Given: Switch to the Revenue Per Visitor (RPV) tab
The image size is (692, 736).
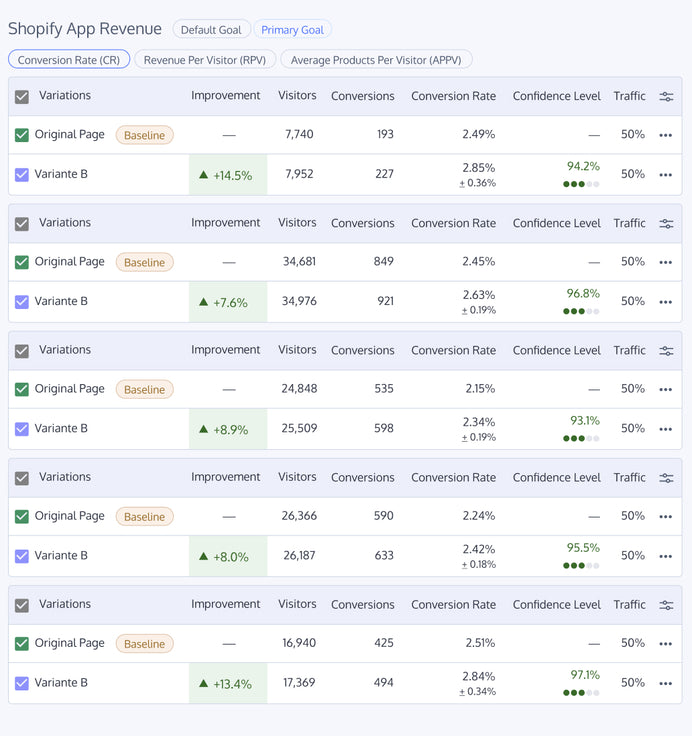Looking at the screenshot, I should point(205,60).
